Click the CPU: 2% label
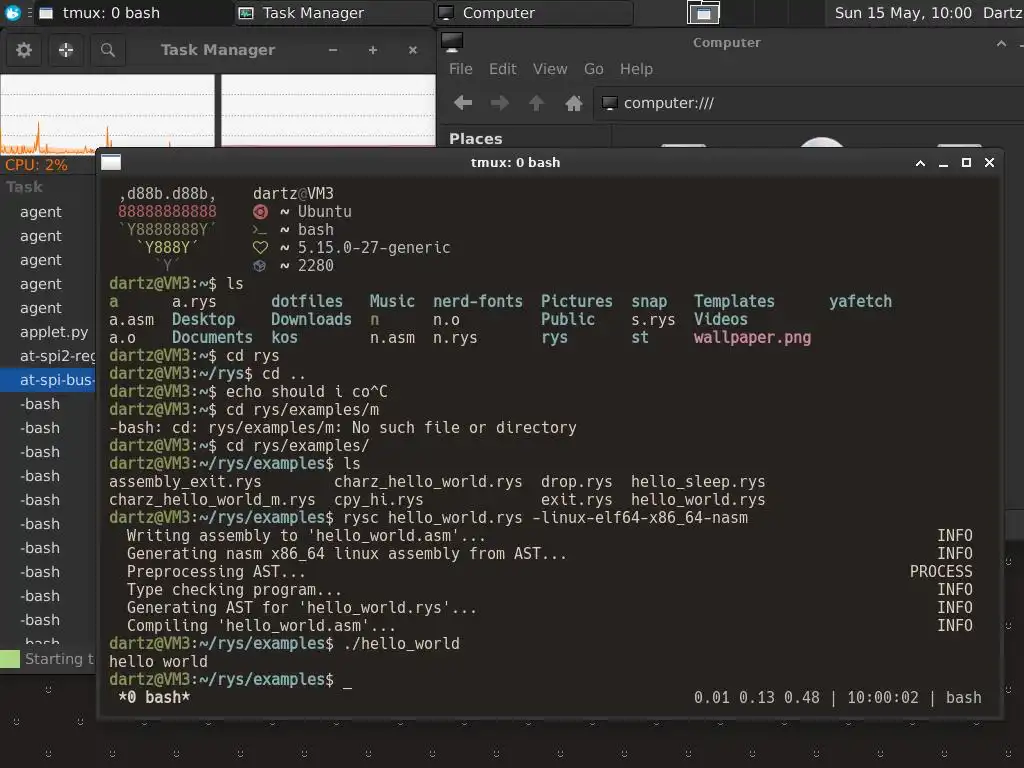Screen dimensions: 1024x768 [x=36, y=165]
